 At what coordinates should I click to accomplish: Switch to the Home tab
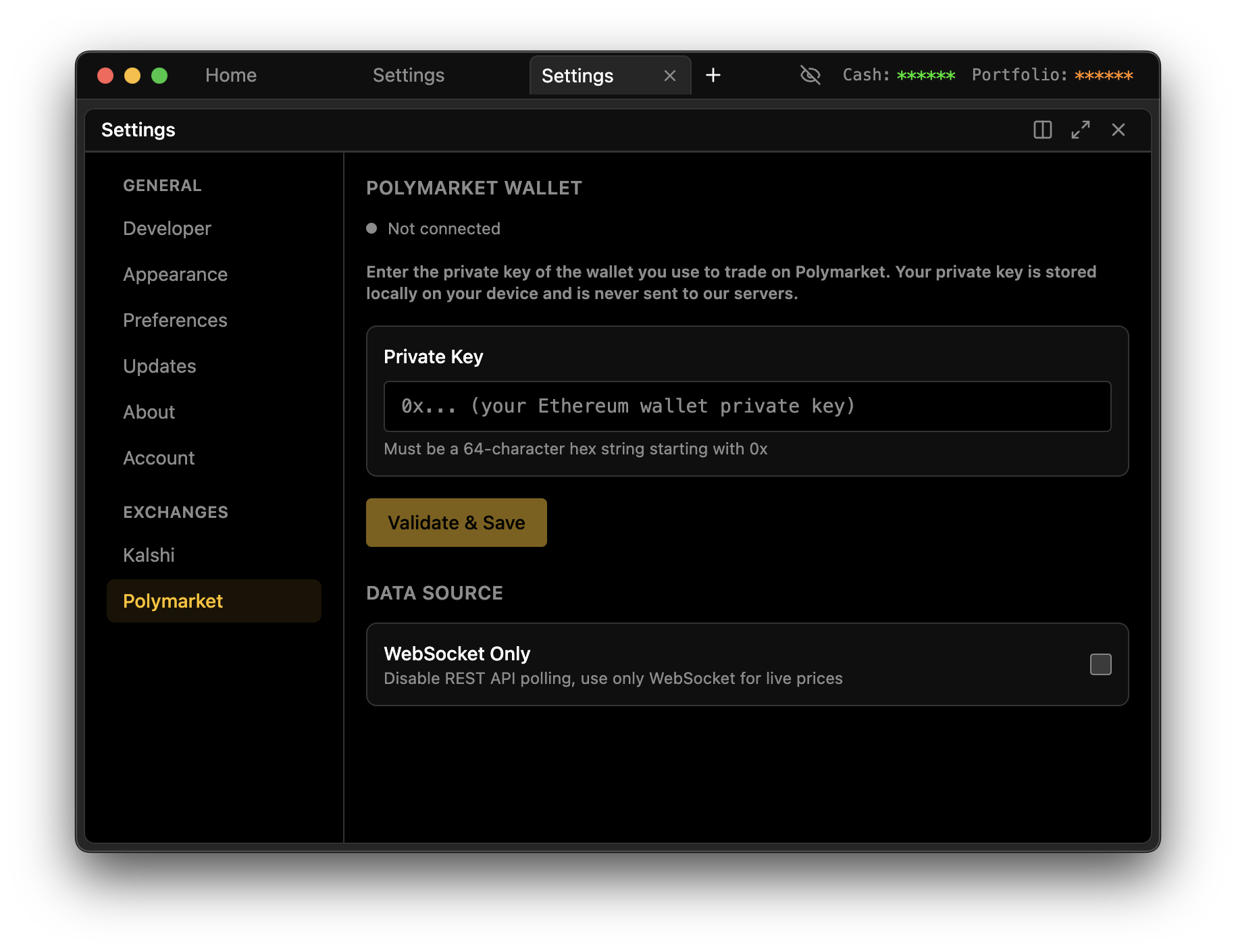pyautogui.click(x=231, y=75)
